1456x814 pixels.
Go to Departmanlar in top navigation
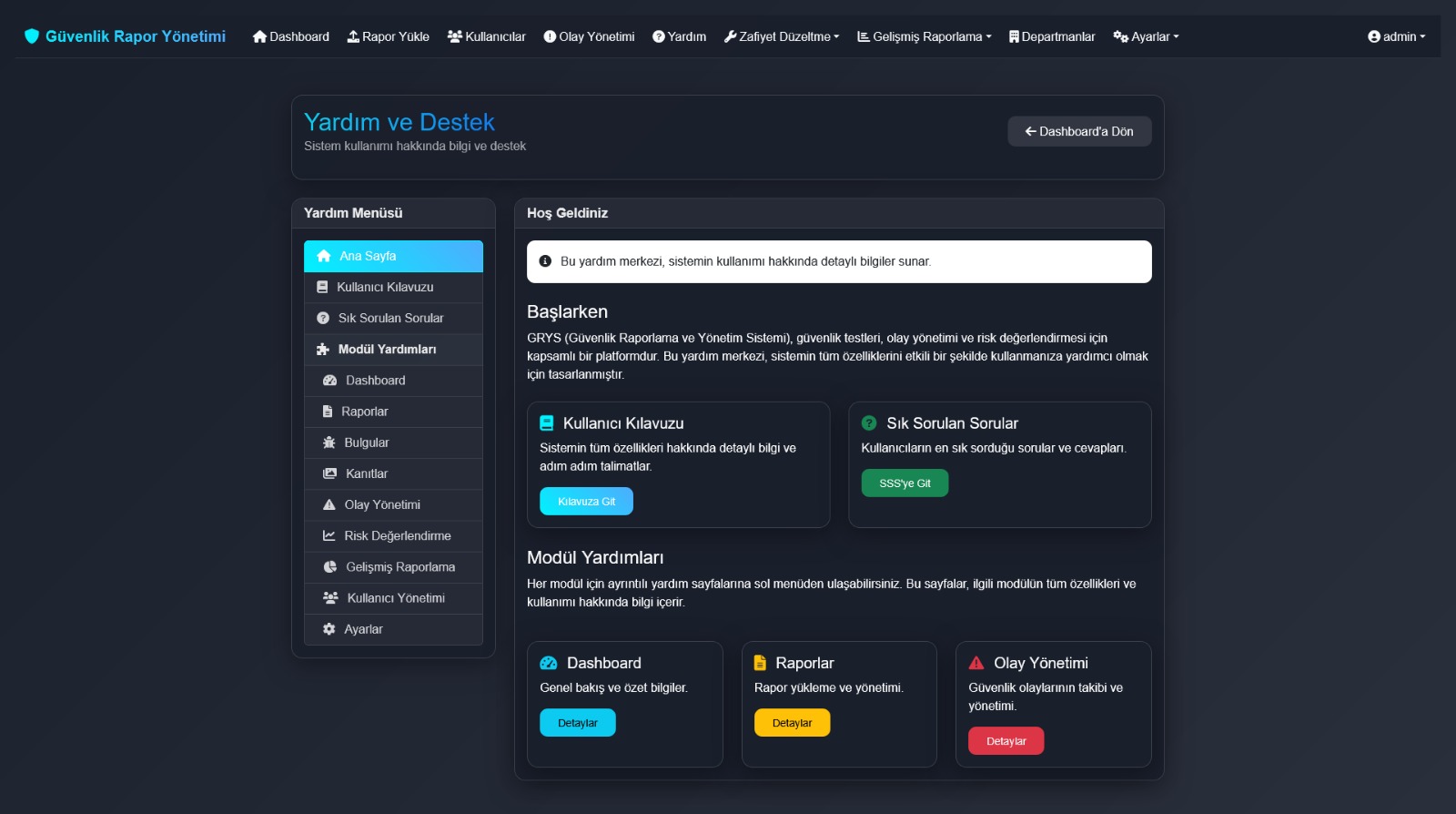1052,36
